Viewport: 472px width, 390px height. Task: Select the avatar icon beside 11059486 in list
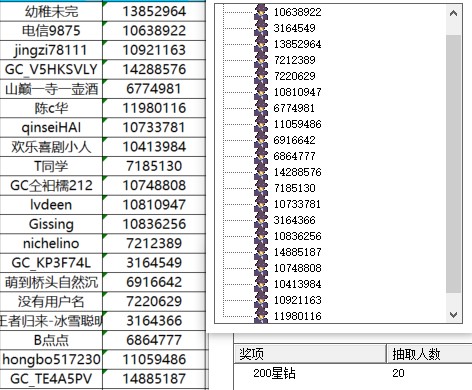[x=261, y=124]
